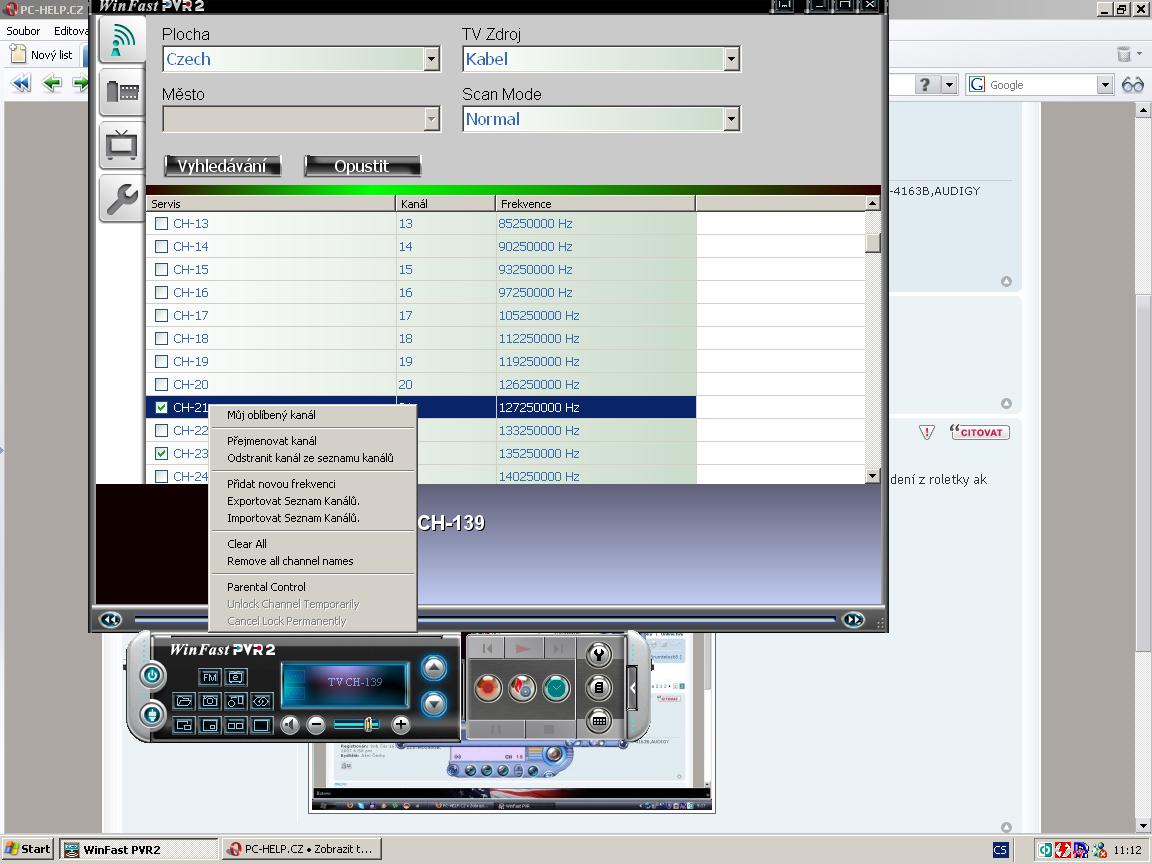The height and width of the screenshot is (864, 1152).
Task: Click the power button on WinFast control panel
Action: [x=152, y=675]
